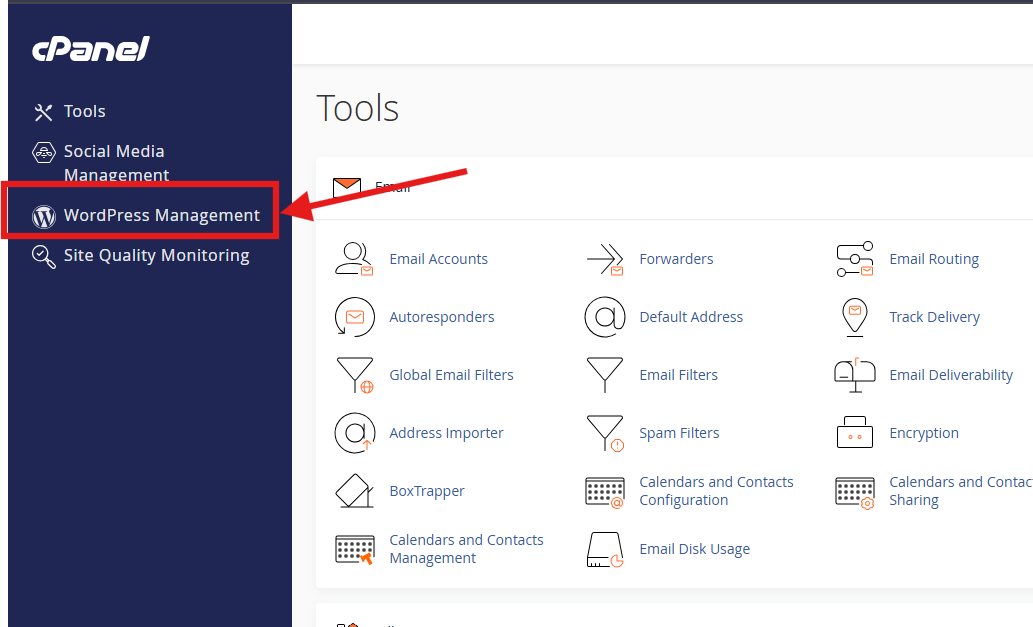Click the Spam Filters funnel icon
The width and height of the screenshot is (1033, 627).
click(x=605, y=433)
